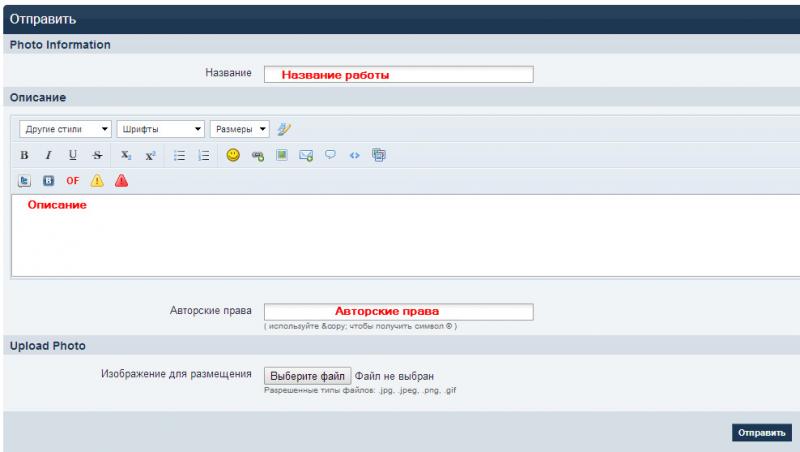Screen dimensions: 800x452
Task: Apply strikethrough formatting
Action: tap(97, 155)
